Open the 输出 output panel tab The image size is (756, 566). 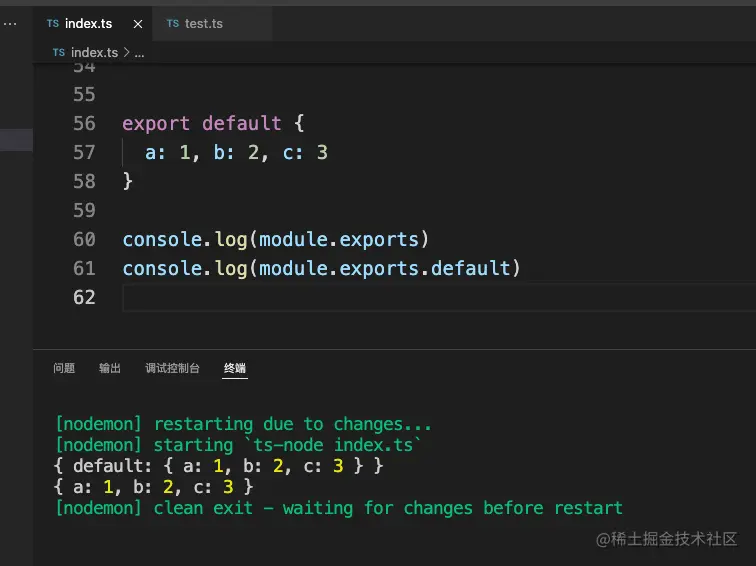pyautogui.click(x=110, y=368)
